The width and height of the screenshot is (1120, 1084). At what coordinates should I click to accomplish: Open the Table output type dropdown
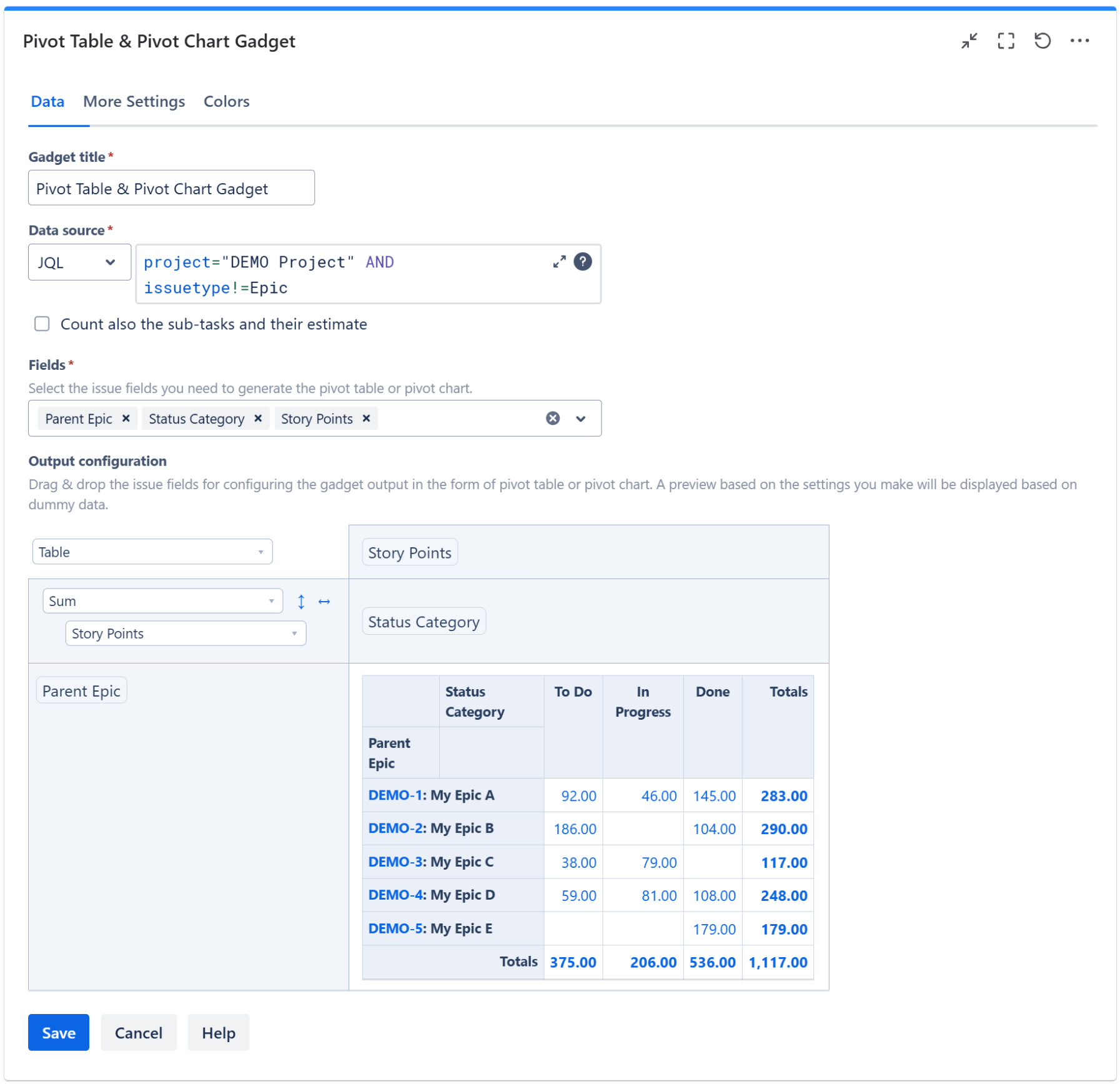(x=152, y=552)
